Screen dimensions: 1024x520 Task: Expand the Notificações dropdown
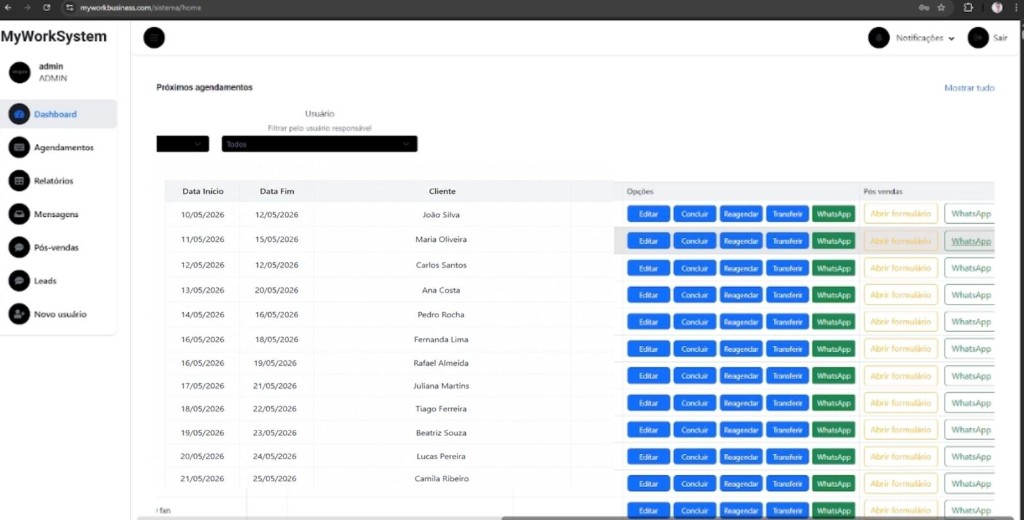coord(925,39)
